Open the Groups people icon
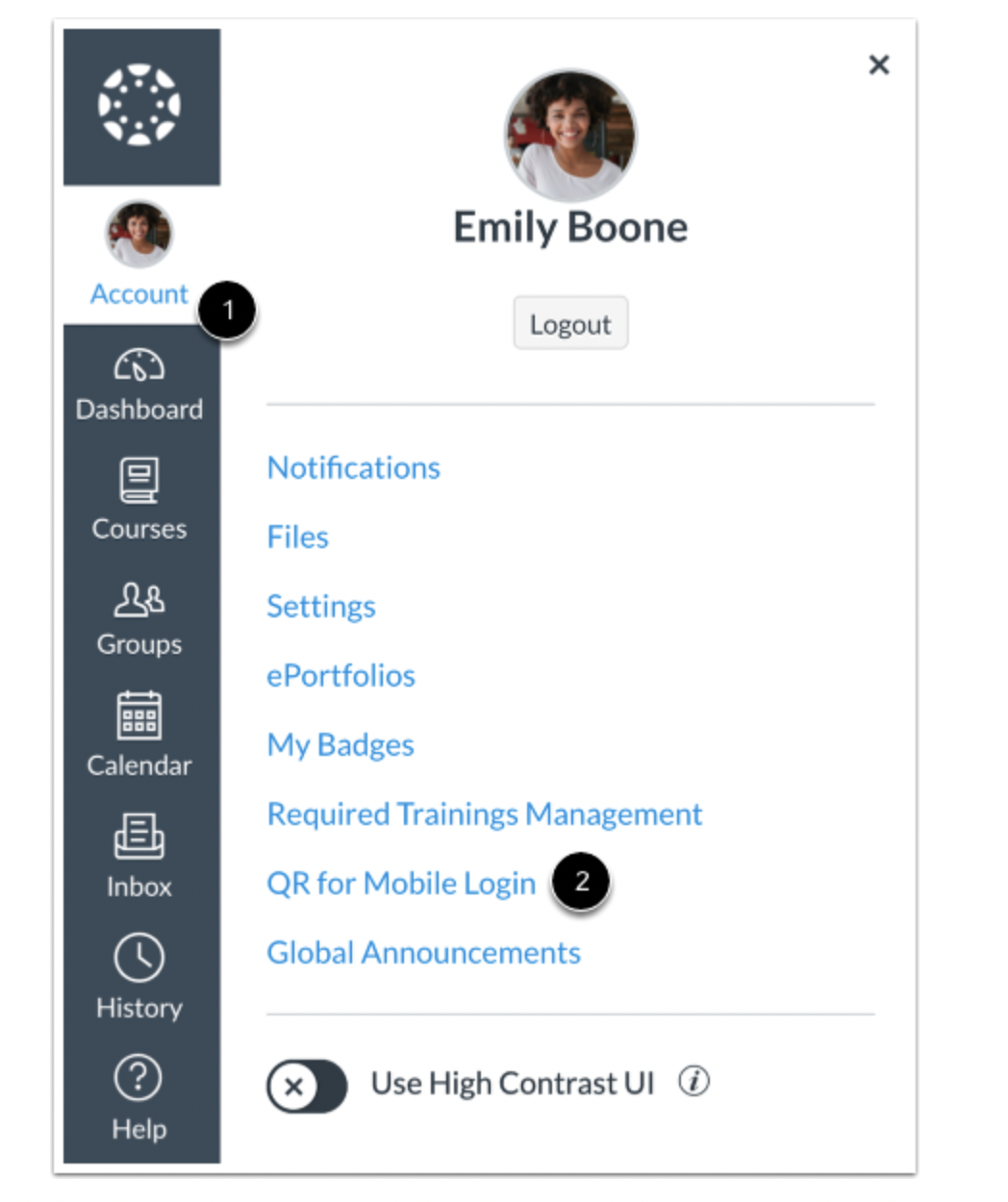Screen dimensions: 1008x1202 tap(139, 599)
